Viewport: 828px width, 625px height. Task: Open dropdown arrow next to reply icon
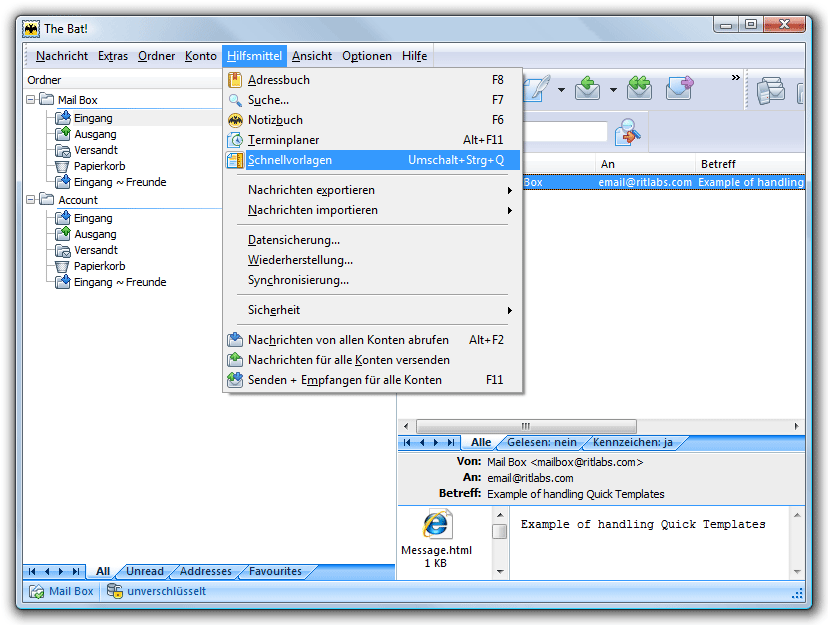coord(613,90)
